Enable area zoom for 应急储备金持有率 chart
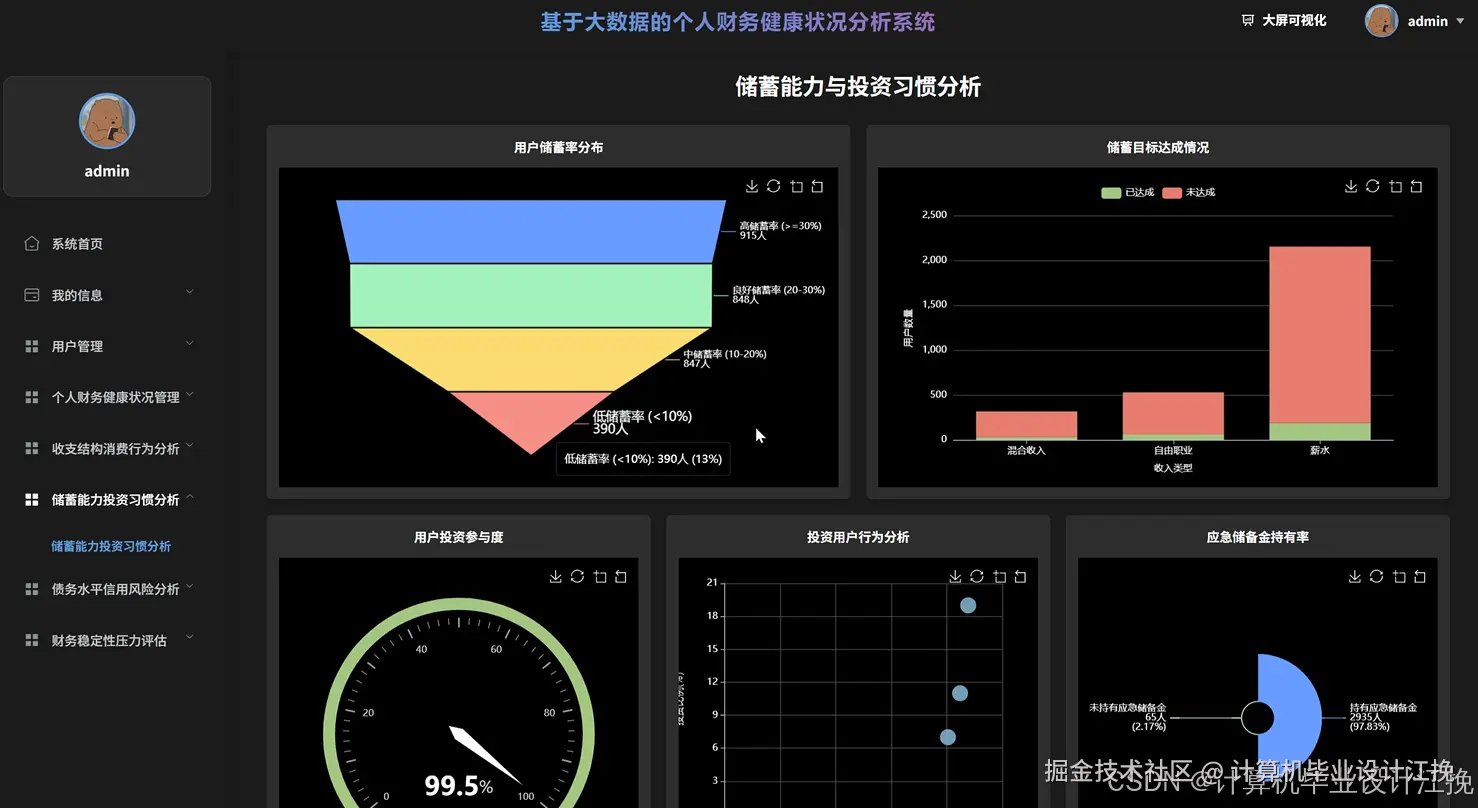This screenshot has width=1478, height=808. pyautogui.click(x=1399, y=577)
